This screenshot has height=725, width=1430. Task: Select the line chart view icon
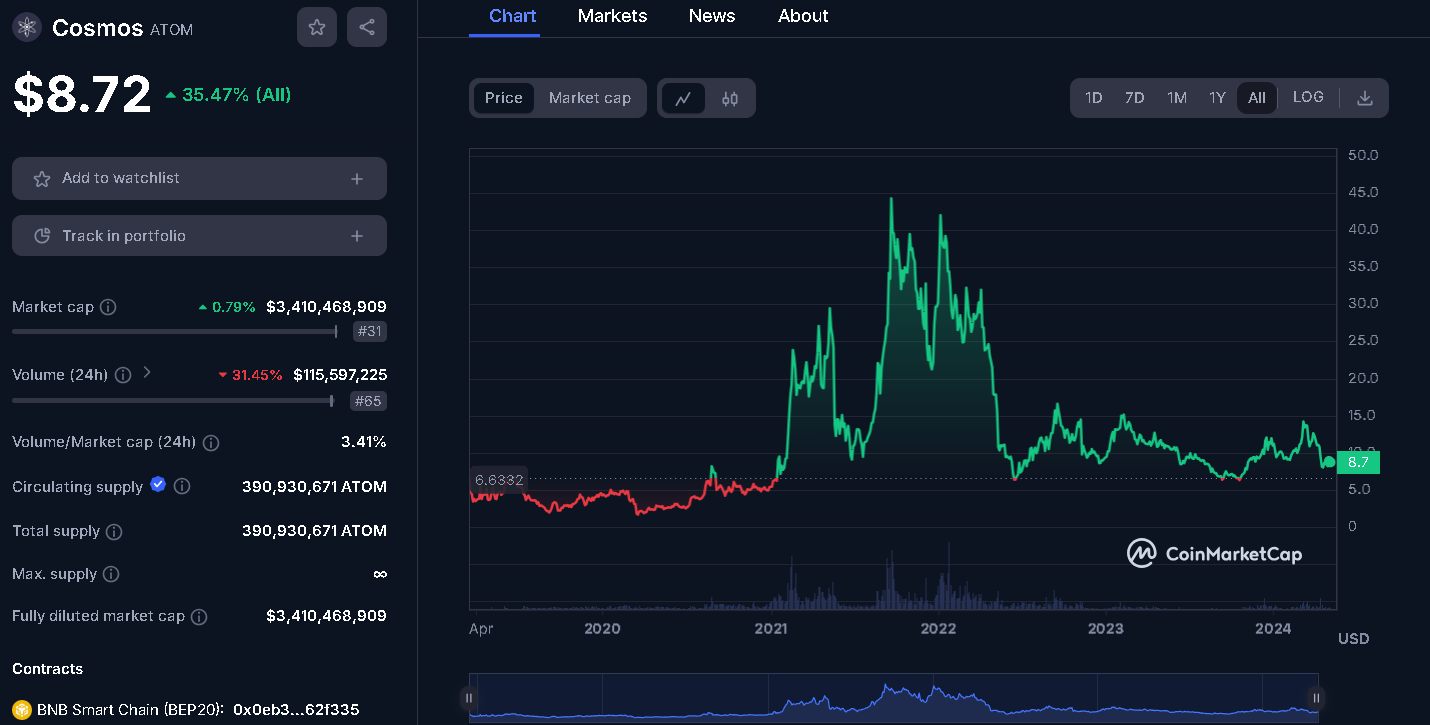[684, 98]
